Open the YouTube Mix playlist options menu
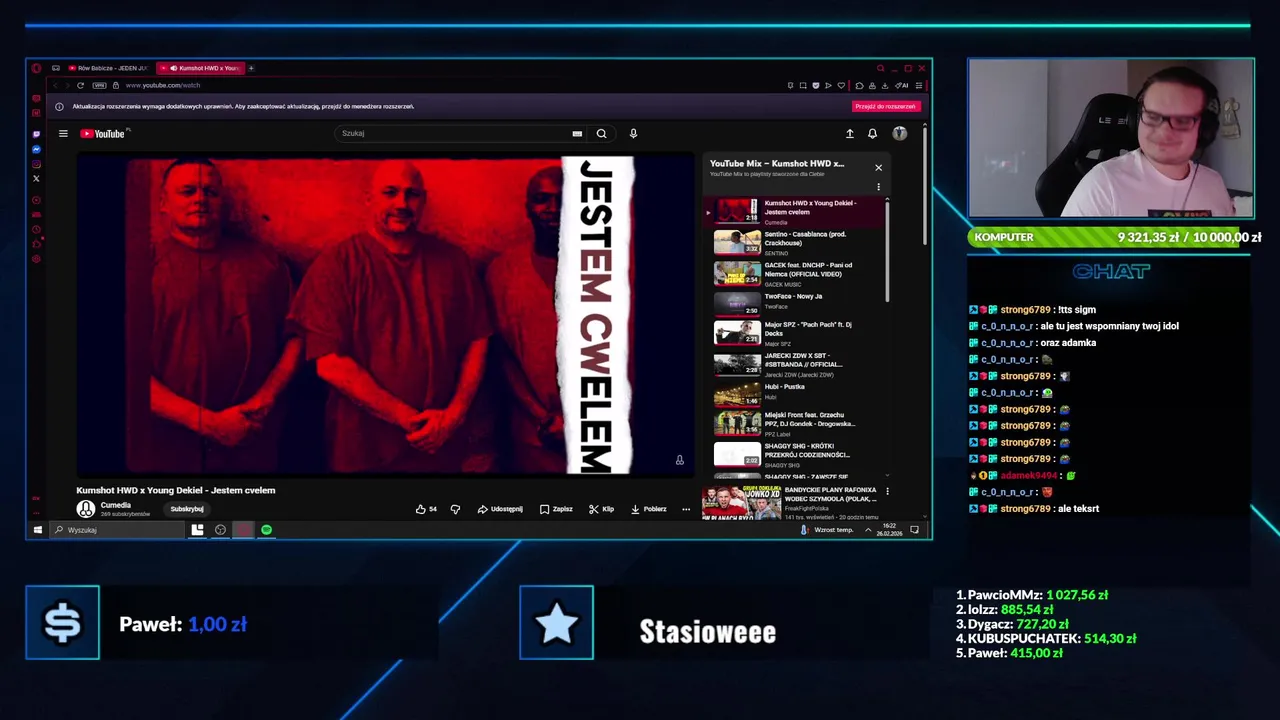 [878, 187]
